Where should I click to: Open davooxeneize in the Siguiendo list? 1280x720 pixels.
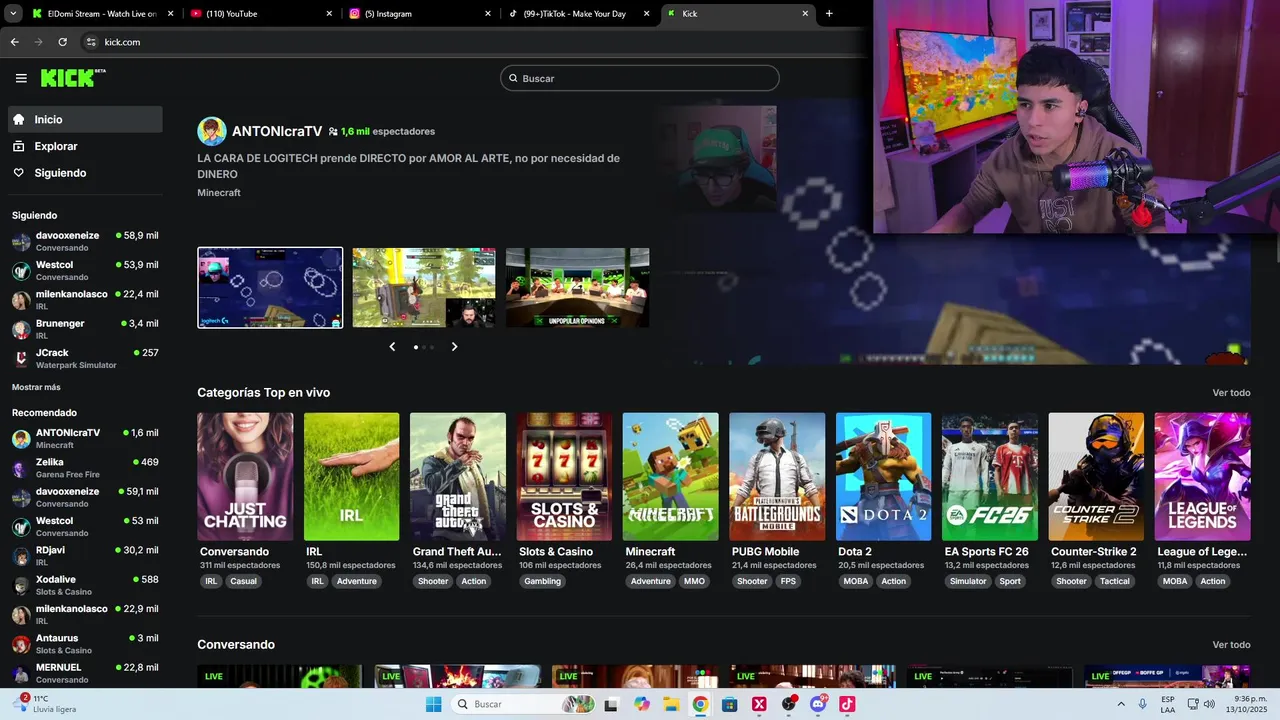tap(85, 241)
